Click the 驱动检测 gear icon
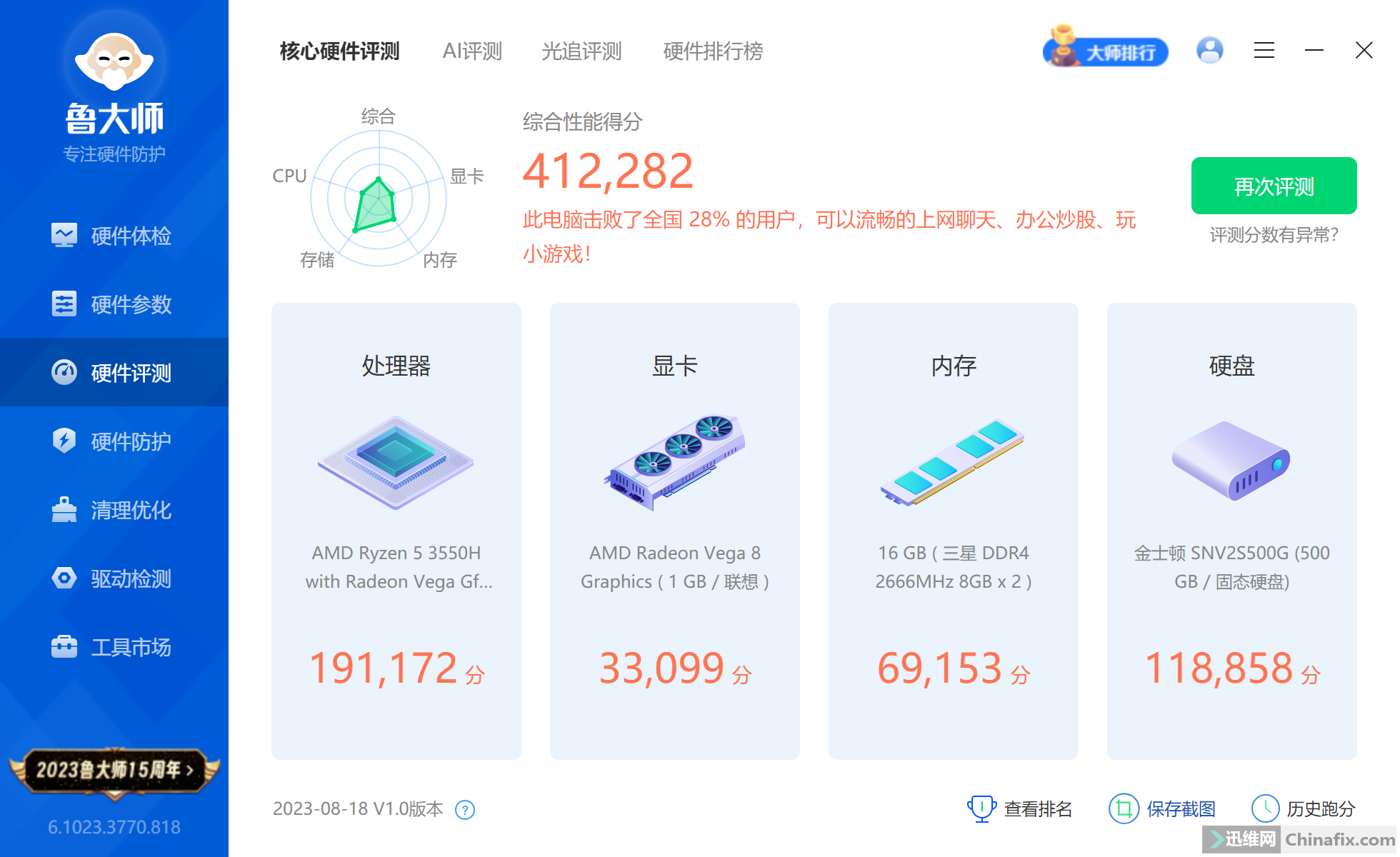 click(64, 578)
